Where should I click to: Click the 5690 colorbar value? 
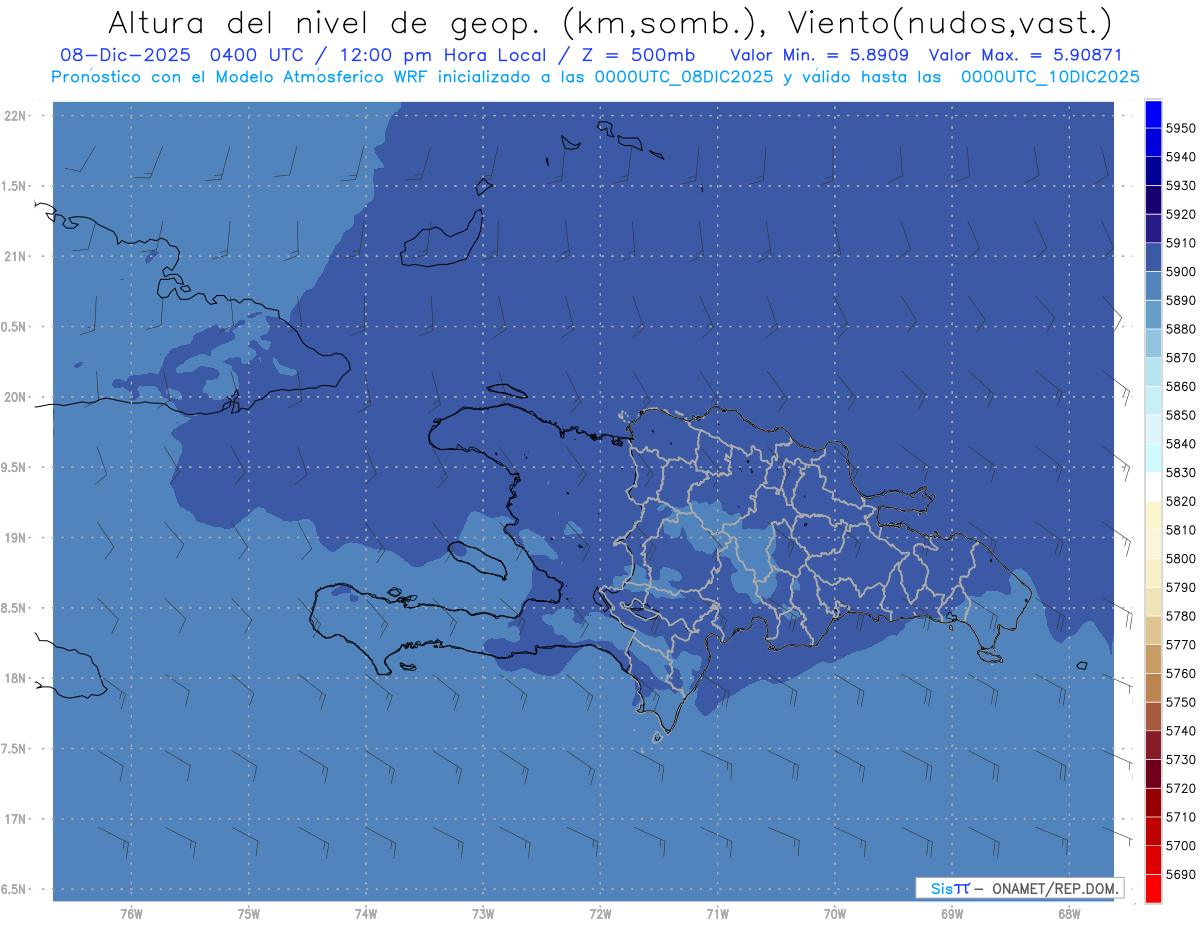click(x=1181, y=874)
